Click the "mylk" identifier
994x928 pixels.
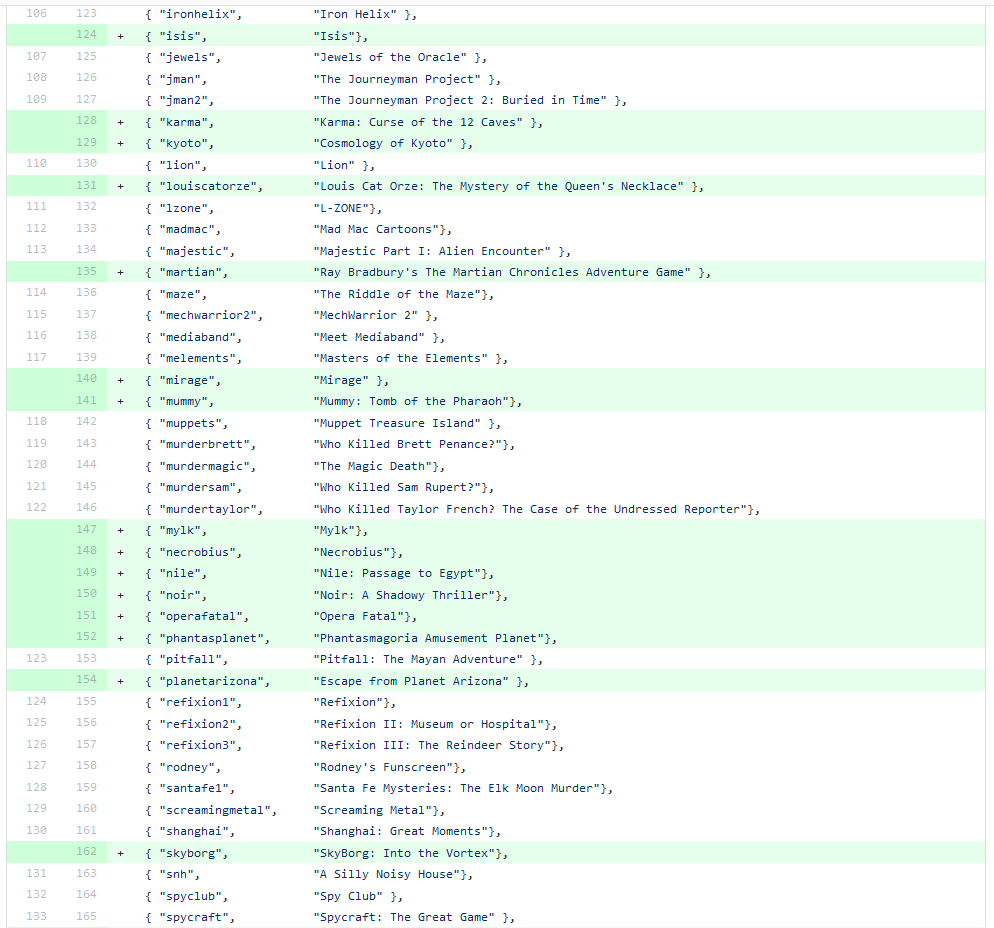pyautogui.click(x=179, y=531)
